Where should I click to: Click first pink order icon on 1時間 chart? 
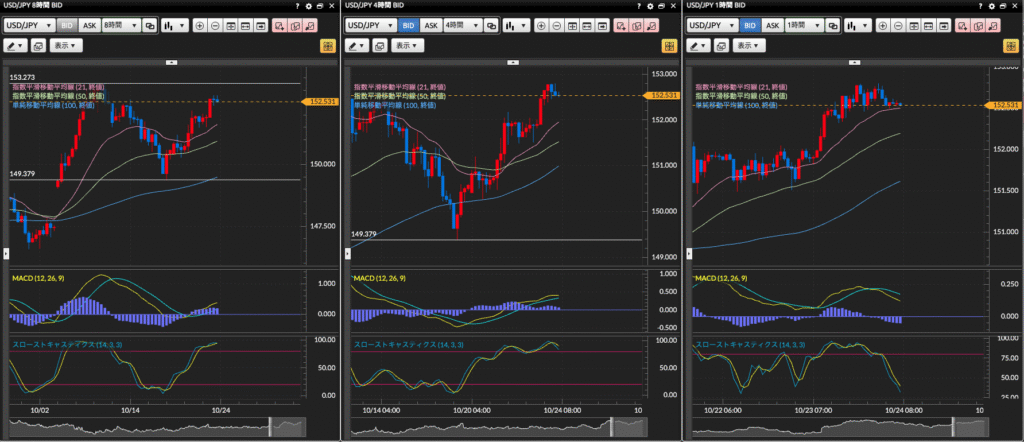962,26
